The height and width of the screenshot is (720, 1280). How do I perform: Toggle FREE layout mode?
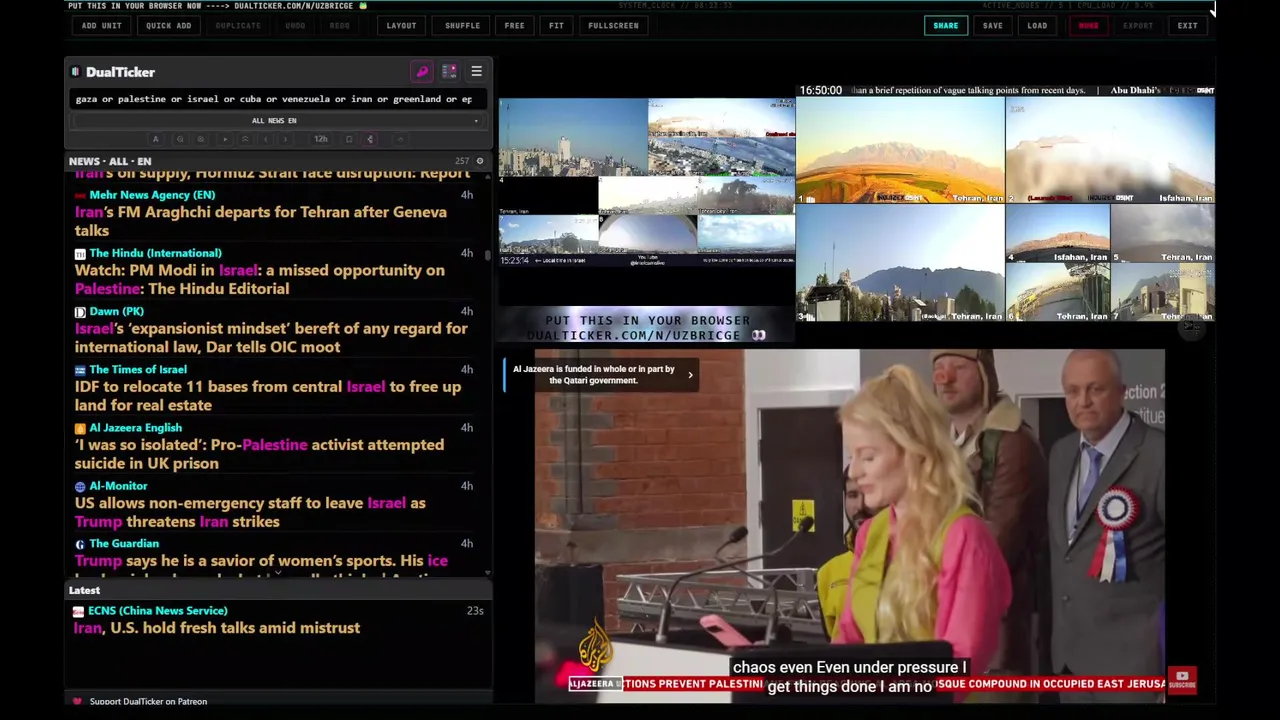click(x=514, y=26)
